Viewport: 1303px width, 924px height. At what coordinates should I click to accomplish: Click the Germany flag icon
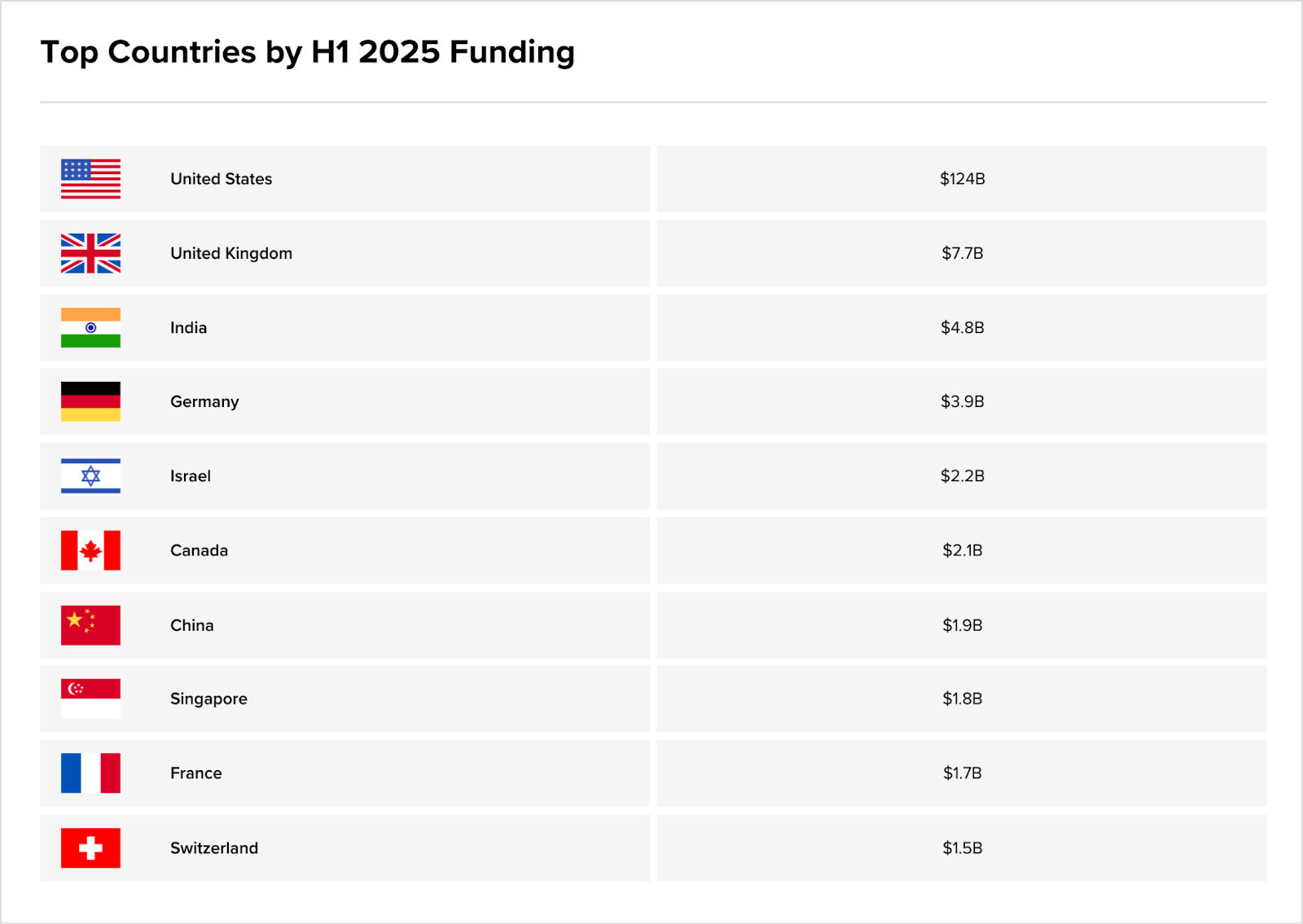click(90, 401)
